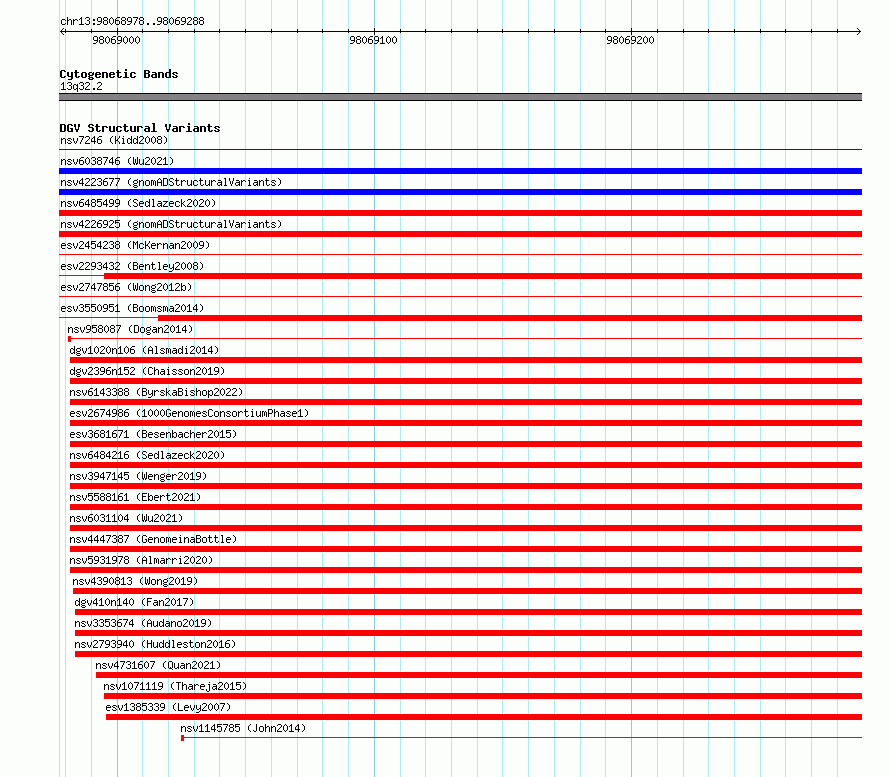Image resolution: width=890 pixels, height=777 pixels.
Task: Click the gray 13q32.2 cytogenetic band bar
Action: (x=460, y=97)
